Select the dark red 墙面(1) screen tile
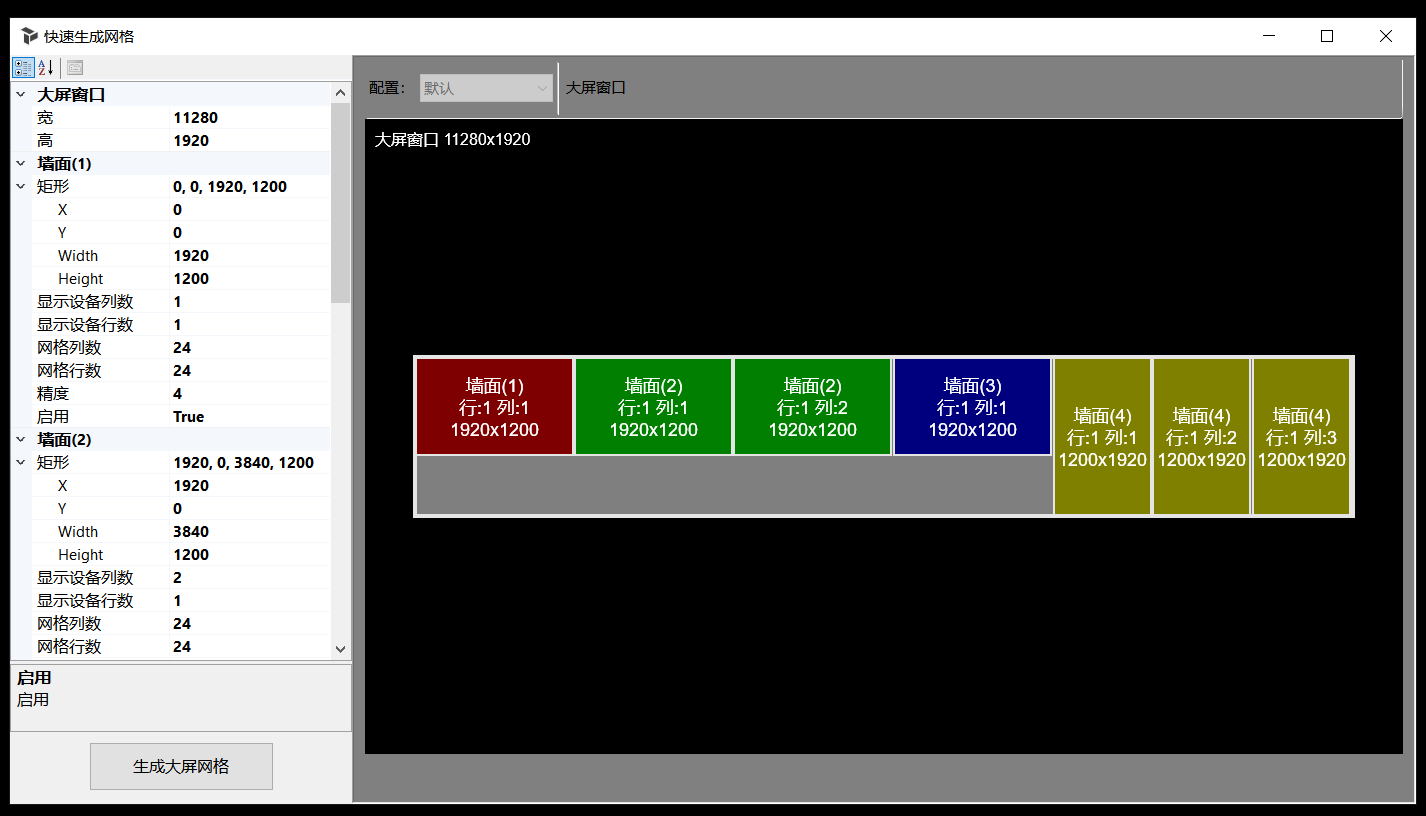Viewport: 1426px width, 816px height. [494, 407]
